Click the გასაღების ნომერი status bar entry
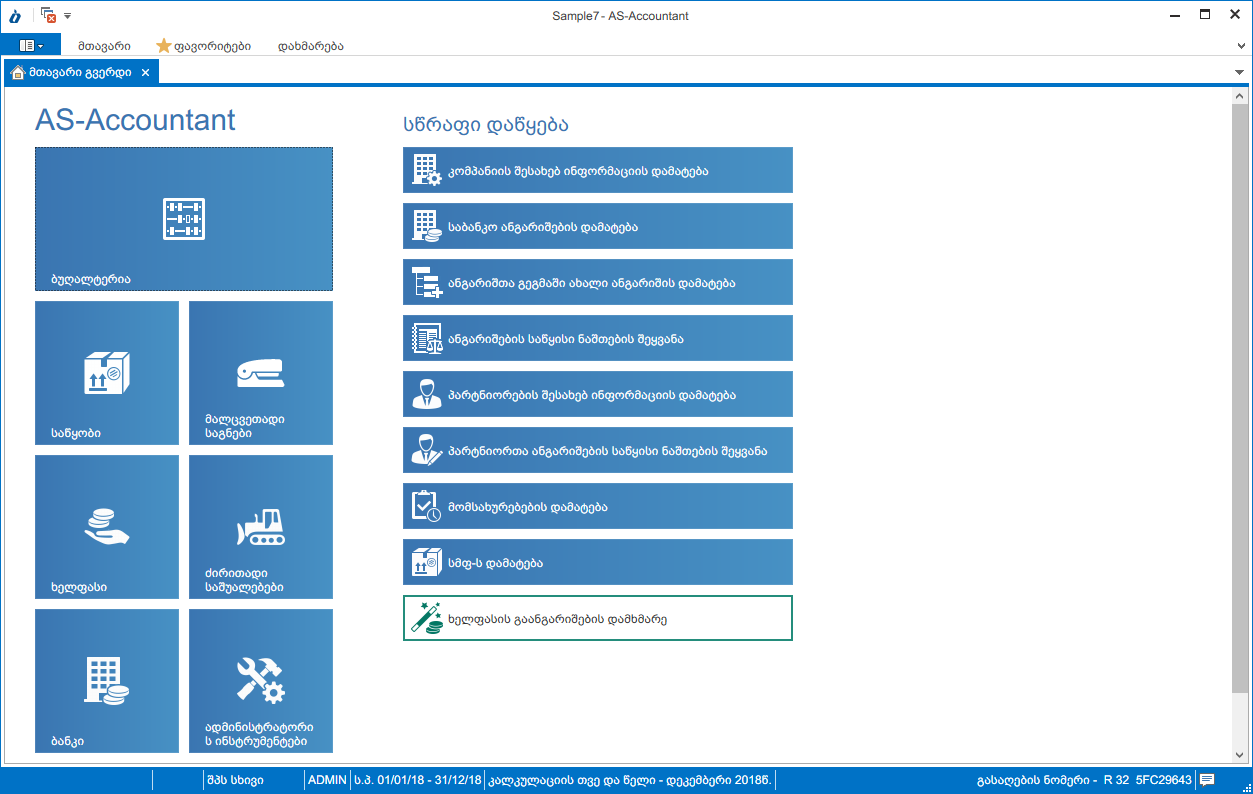This screenshot has height=794, width=1253. (1082, 780)
